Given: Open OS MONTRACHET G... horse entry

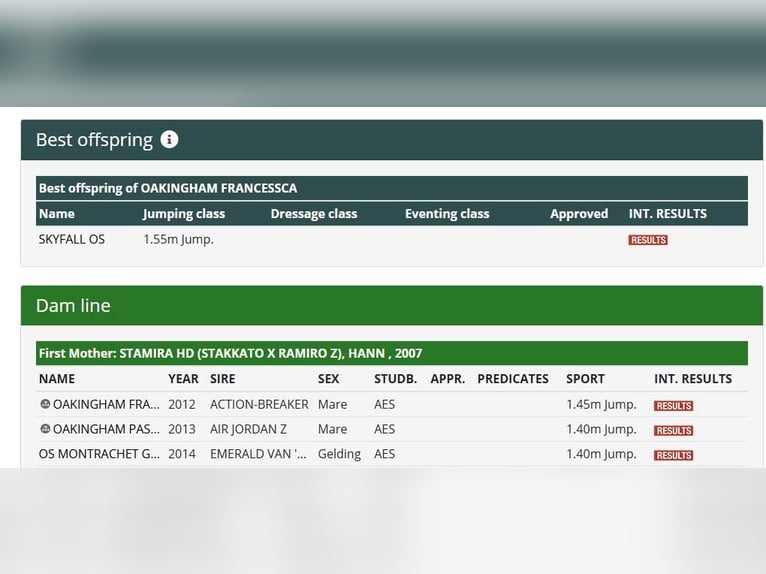Looking at the screenshot, I should (99, 454).
